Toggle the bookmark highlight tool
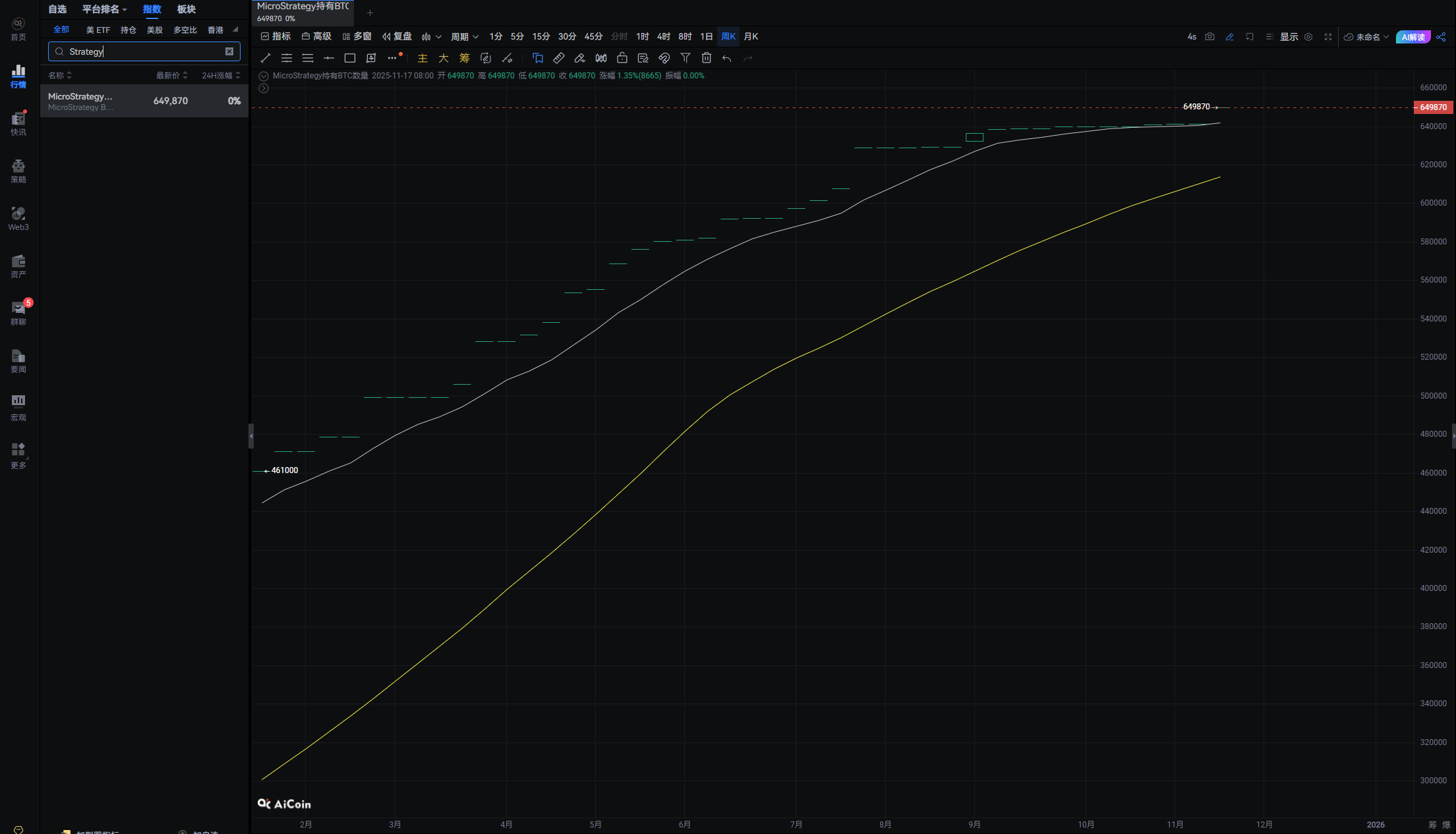Viewport: 1456px width, 834px height. tap(538, 58)
